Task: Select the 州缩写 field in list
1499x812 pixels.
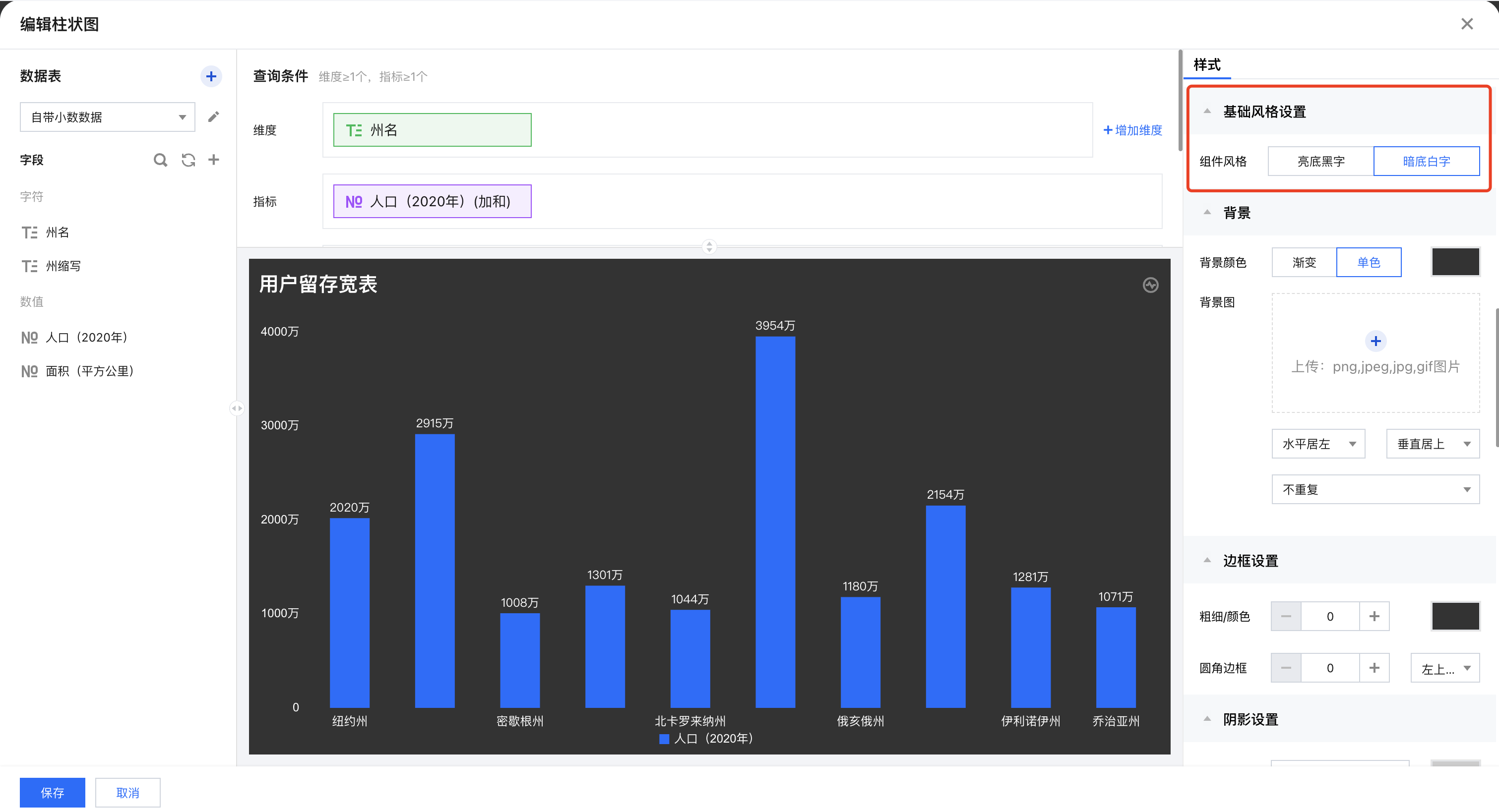Action: [63, 266]
